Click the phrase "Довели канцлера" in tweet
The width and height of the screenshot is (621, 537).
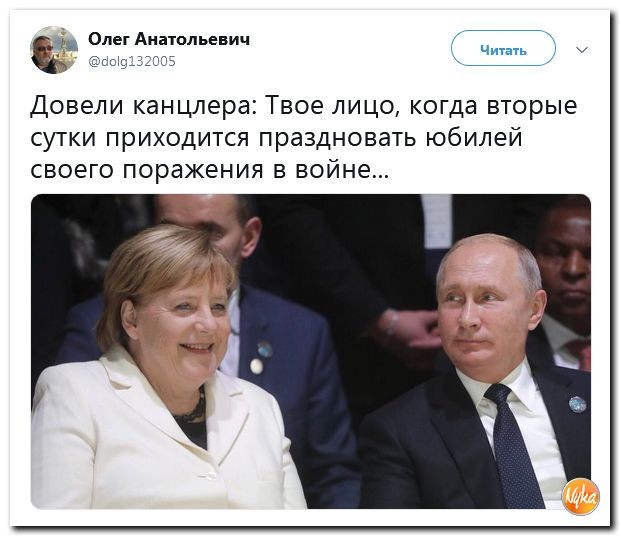click(x=144, y=107)
